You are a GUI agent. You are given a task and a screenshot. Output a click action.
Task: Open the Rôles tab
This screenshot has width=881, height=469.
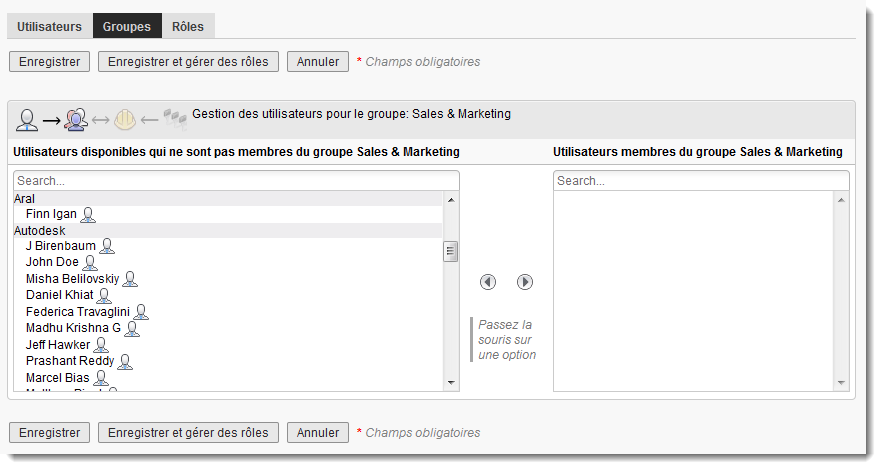click(x=188, y=26)
